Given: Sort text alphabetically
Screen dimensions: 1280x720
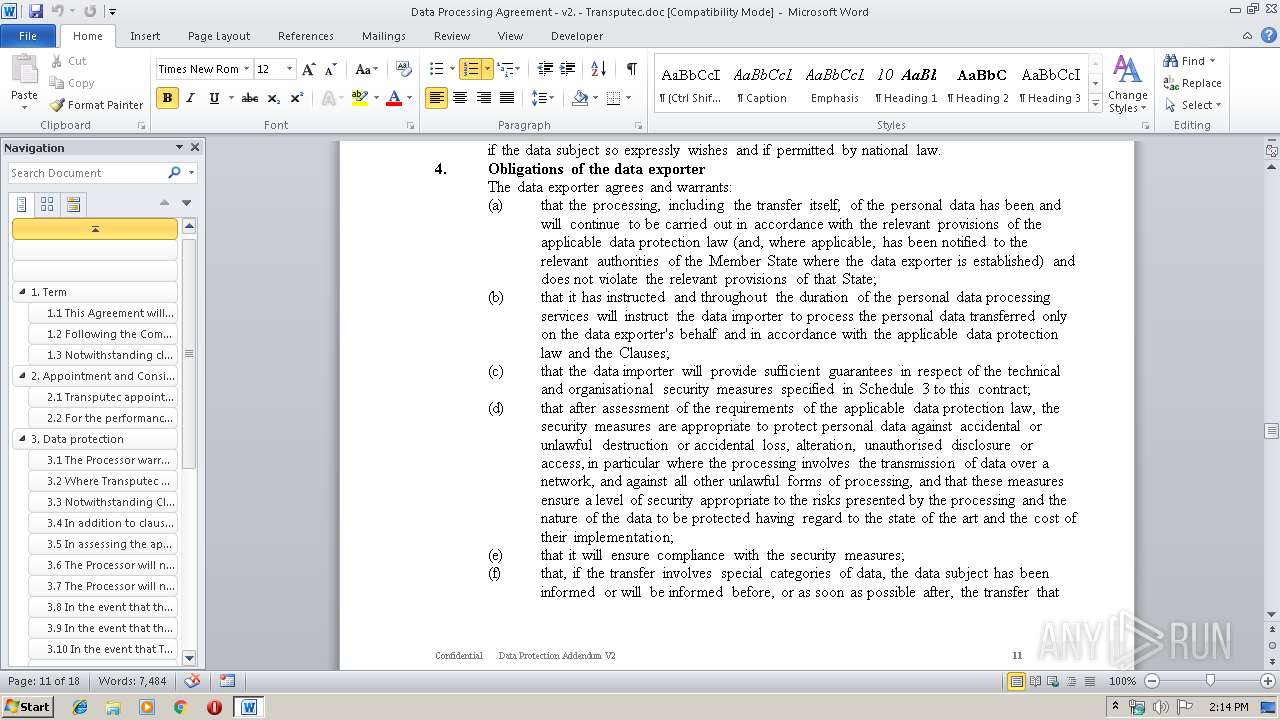Looking at the screenshot, I should click(598, 69).
